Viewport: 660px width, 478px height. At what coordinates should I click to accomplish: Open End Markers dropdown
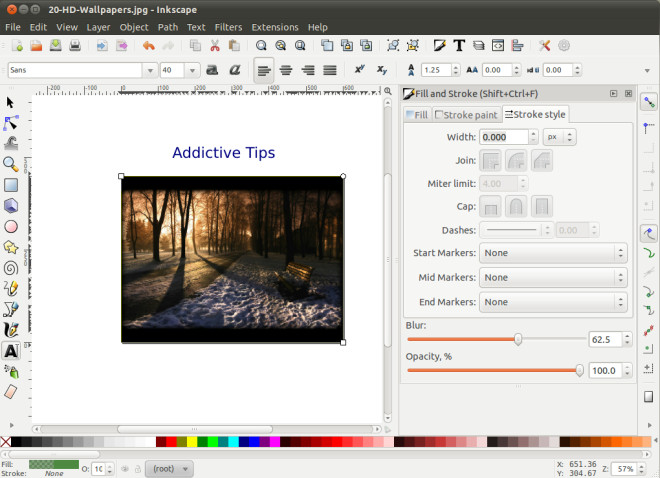553,302
